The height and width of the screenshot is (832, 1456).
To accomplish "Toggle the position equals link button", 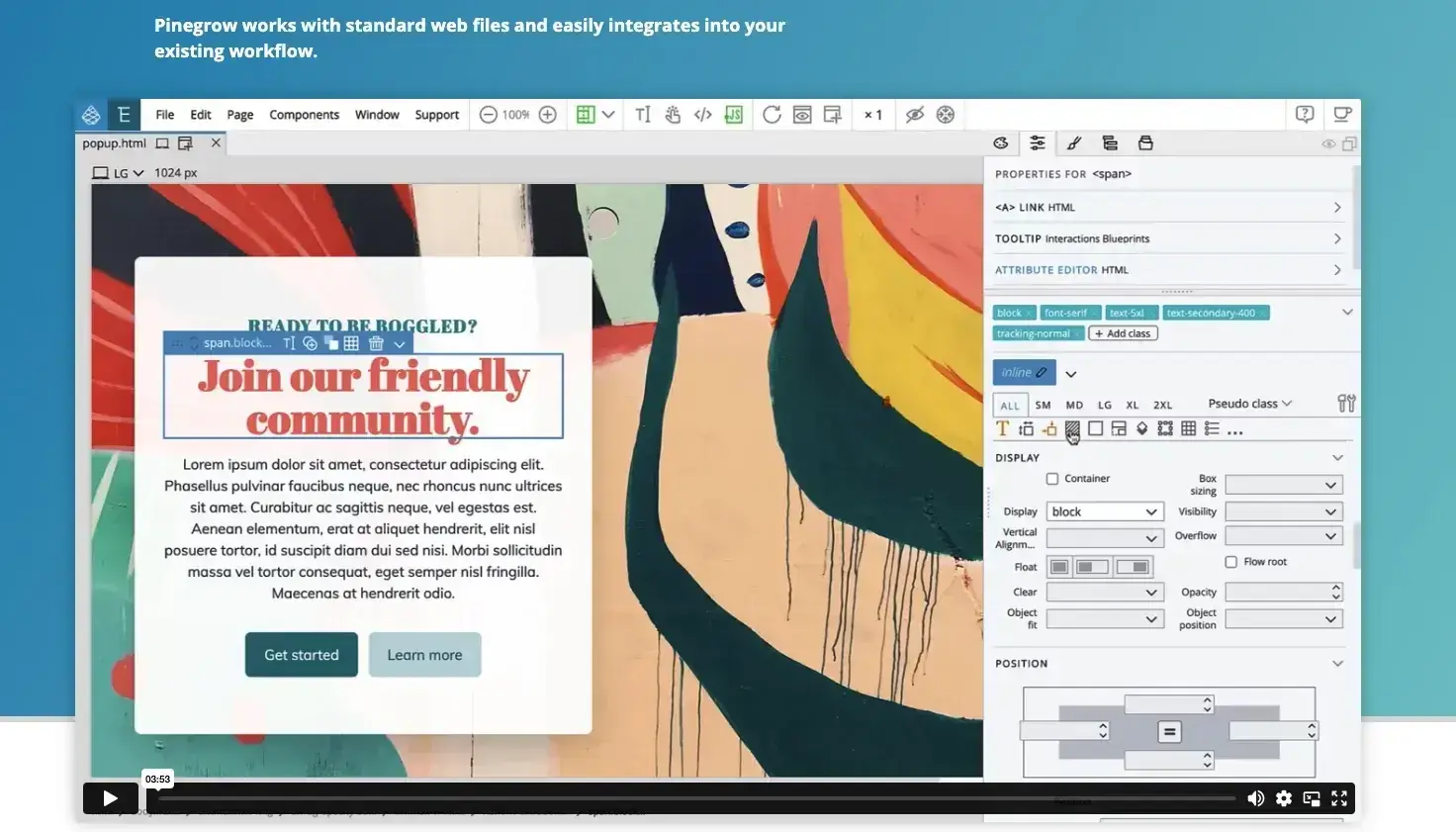I will (x=1169, y=732).
